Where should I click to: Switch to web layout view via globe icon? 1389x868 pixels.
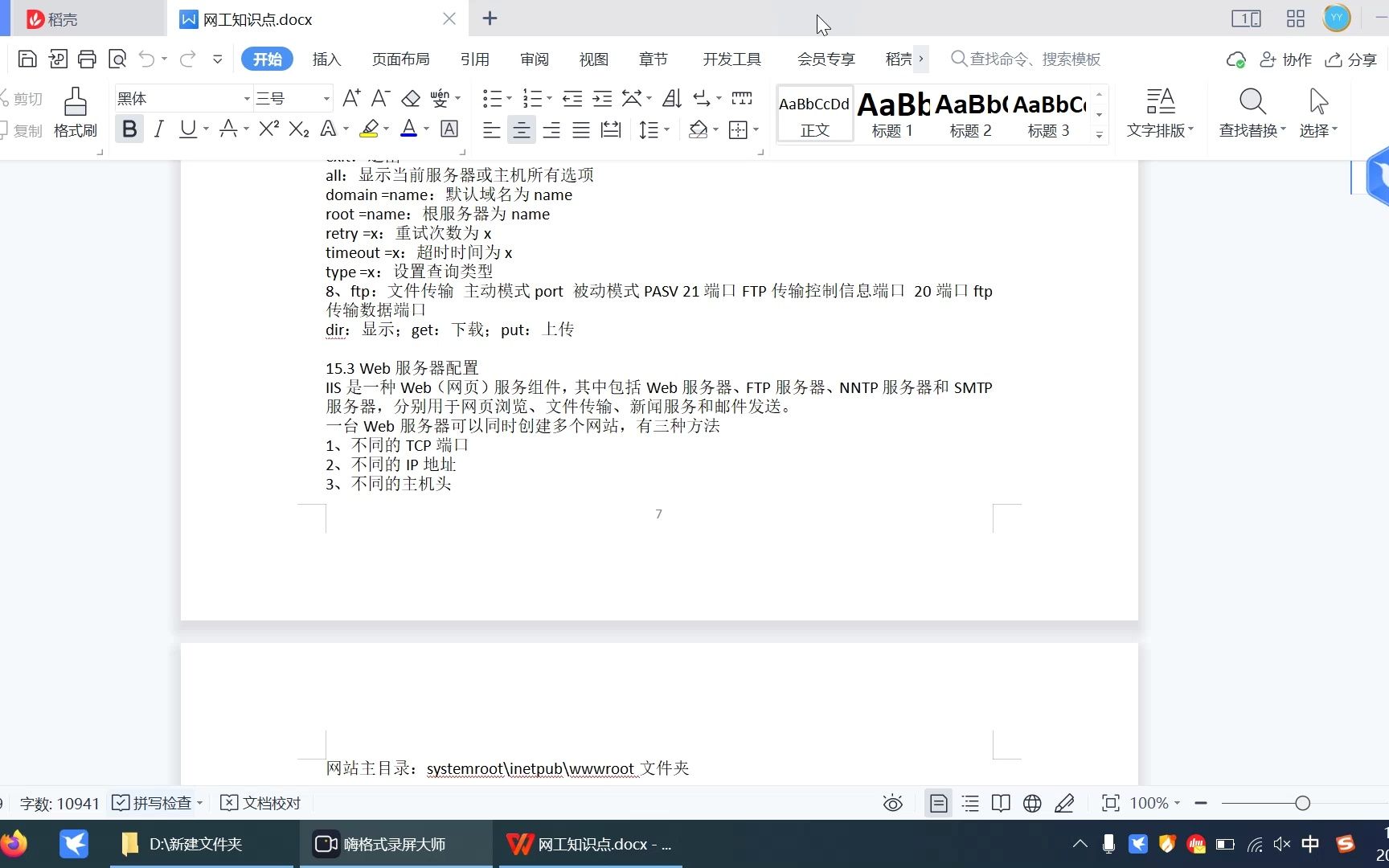[x=1031, y=803]
